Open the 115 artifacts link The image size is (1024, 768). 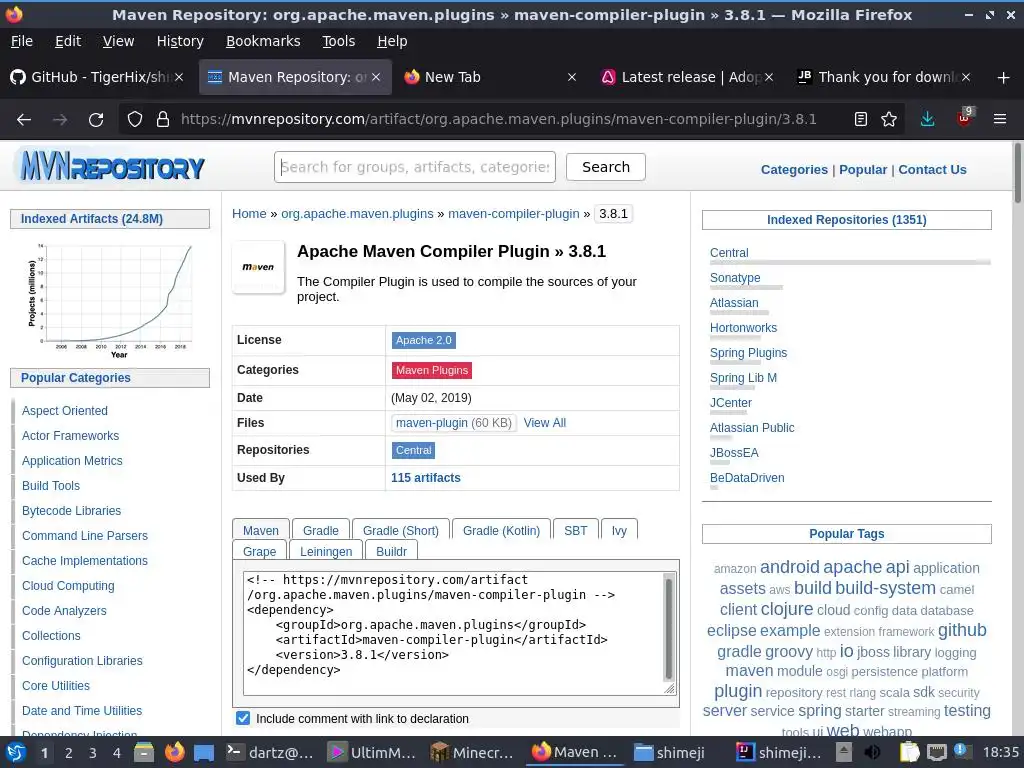click(x=426, y=478)
